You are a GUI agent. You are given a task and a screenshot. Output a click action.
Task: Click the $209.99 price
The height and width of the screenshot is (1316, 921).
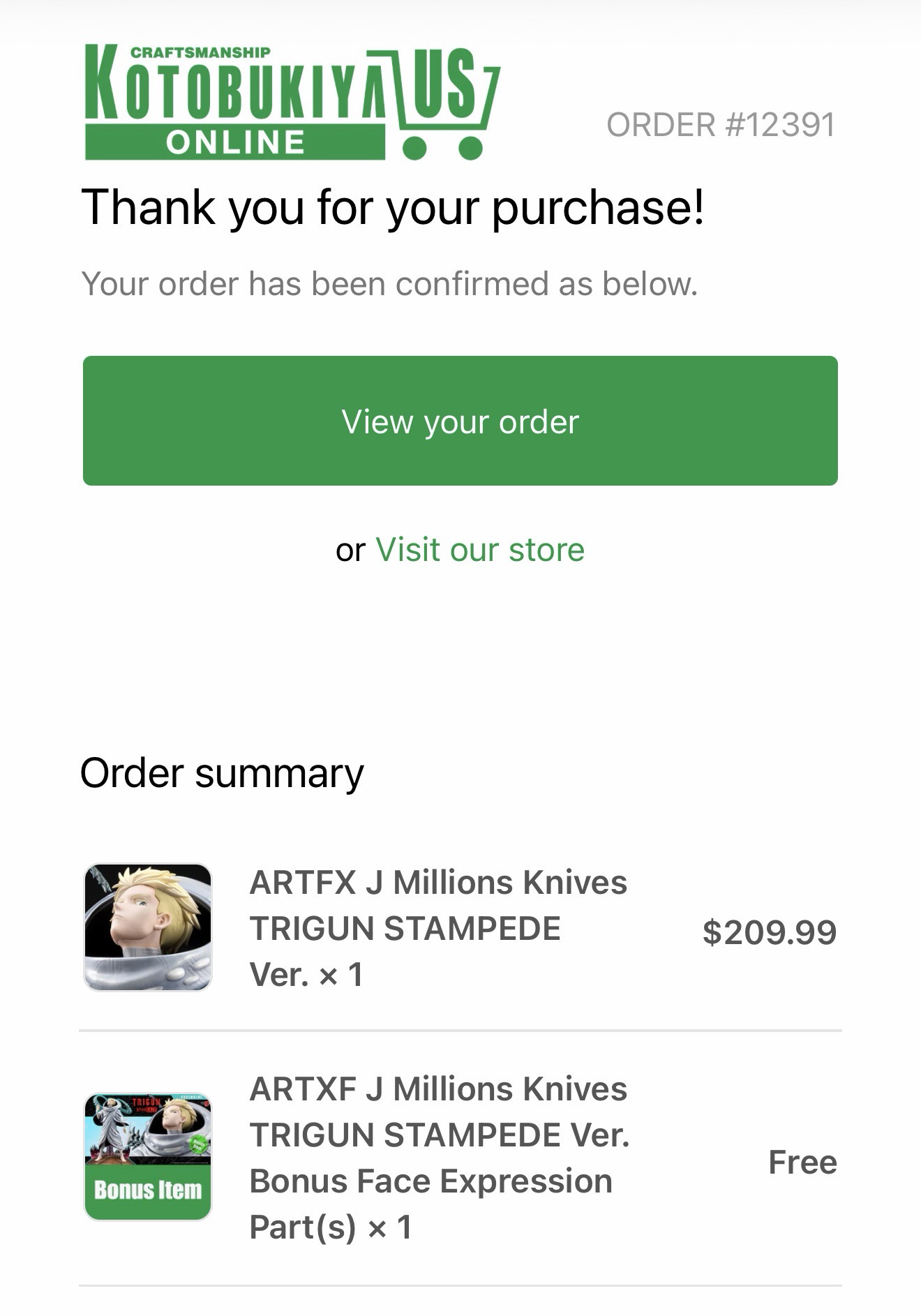coord(769,932)
